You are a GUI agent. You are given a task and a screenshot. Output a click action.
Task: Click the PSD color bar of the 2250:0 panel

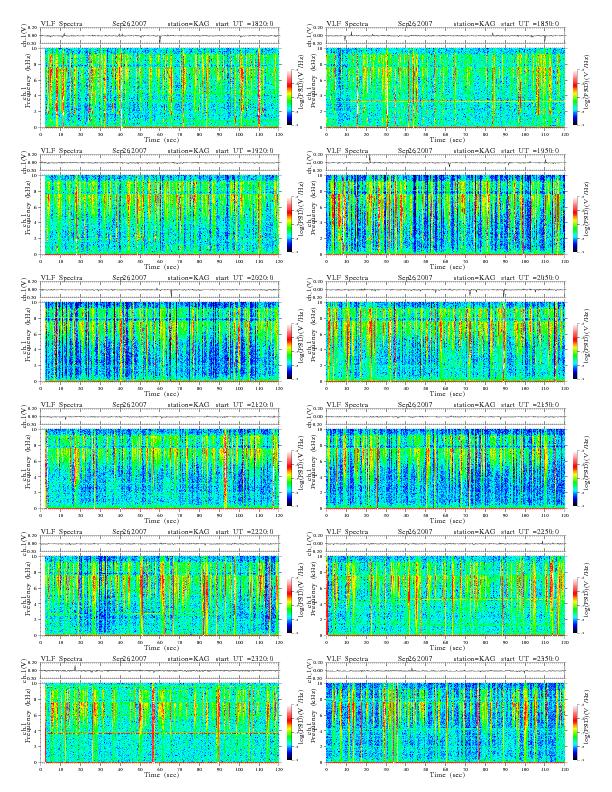(x=575, y=606)
